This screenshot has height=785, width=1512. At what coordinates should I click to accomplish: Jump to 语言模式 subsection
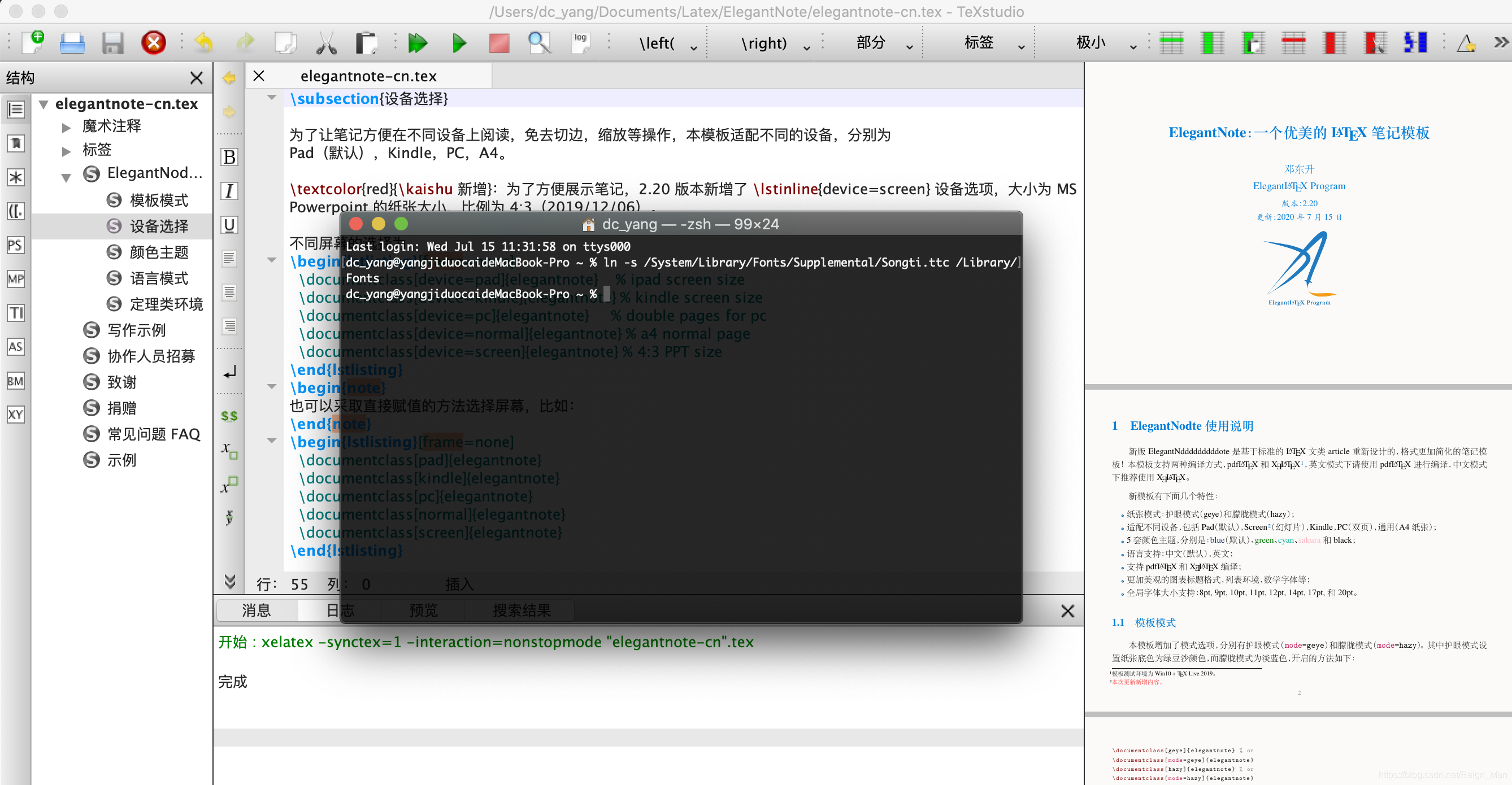(x=158, y=278)
